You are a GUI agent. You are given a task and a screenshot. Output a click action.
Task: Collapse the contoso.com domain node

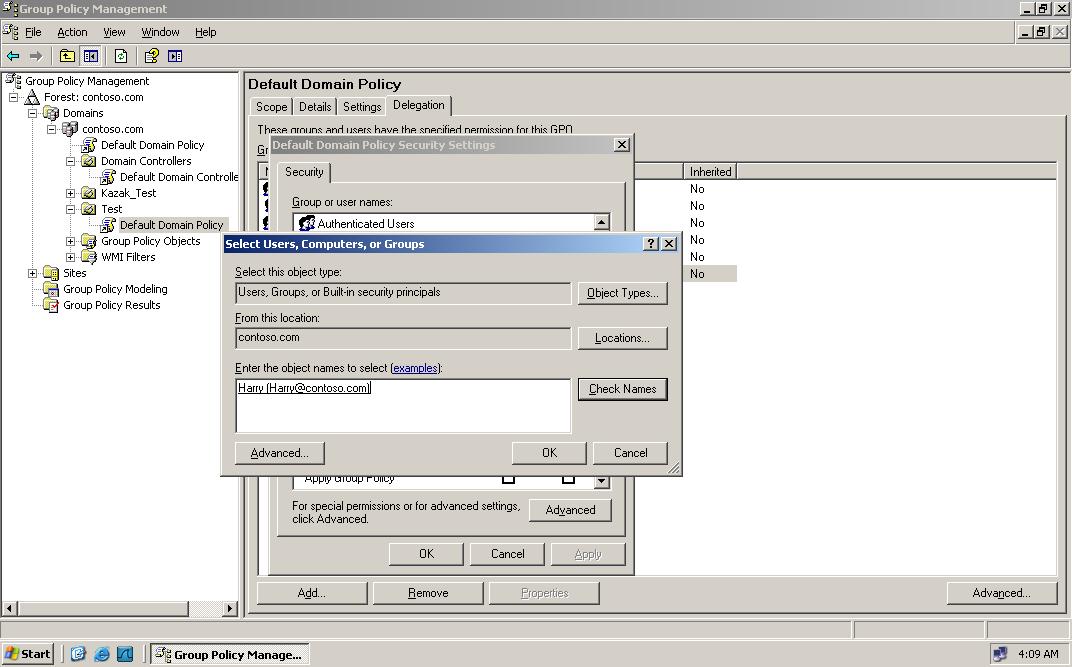tap(51, 128)
